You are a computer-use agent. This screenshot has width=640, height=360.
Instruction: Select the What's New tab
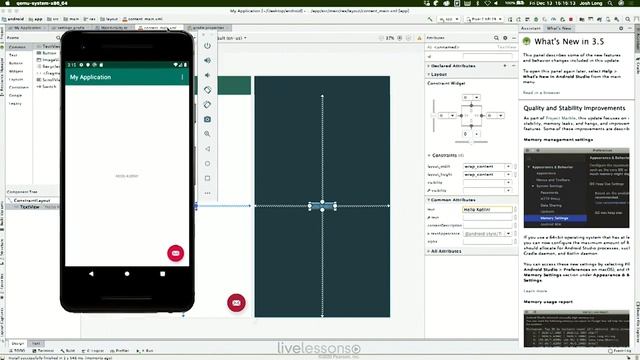tap(559, 28)
